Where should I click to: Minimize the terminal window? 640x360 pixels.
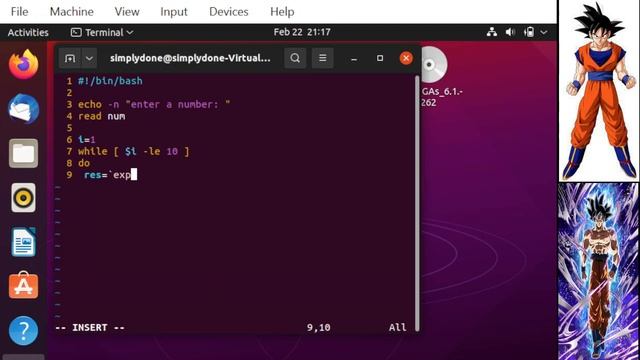(x=354, y=58)
